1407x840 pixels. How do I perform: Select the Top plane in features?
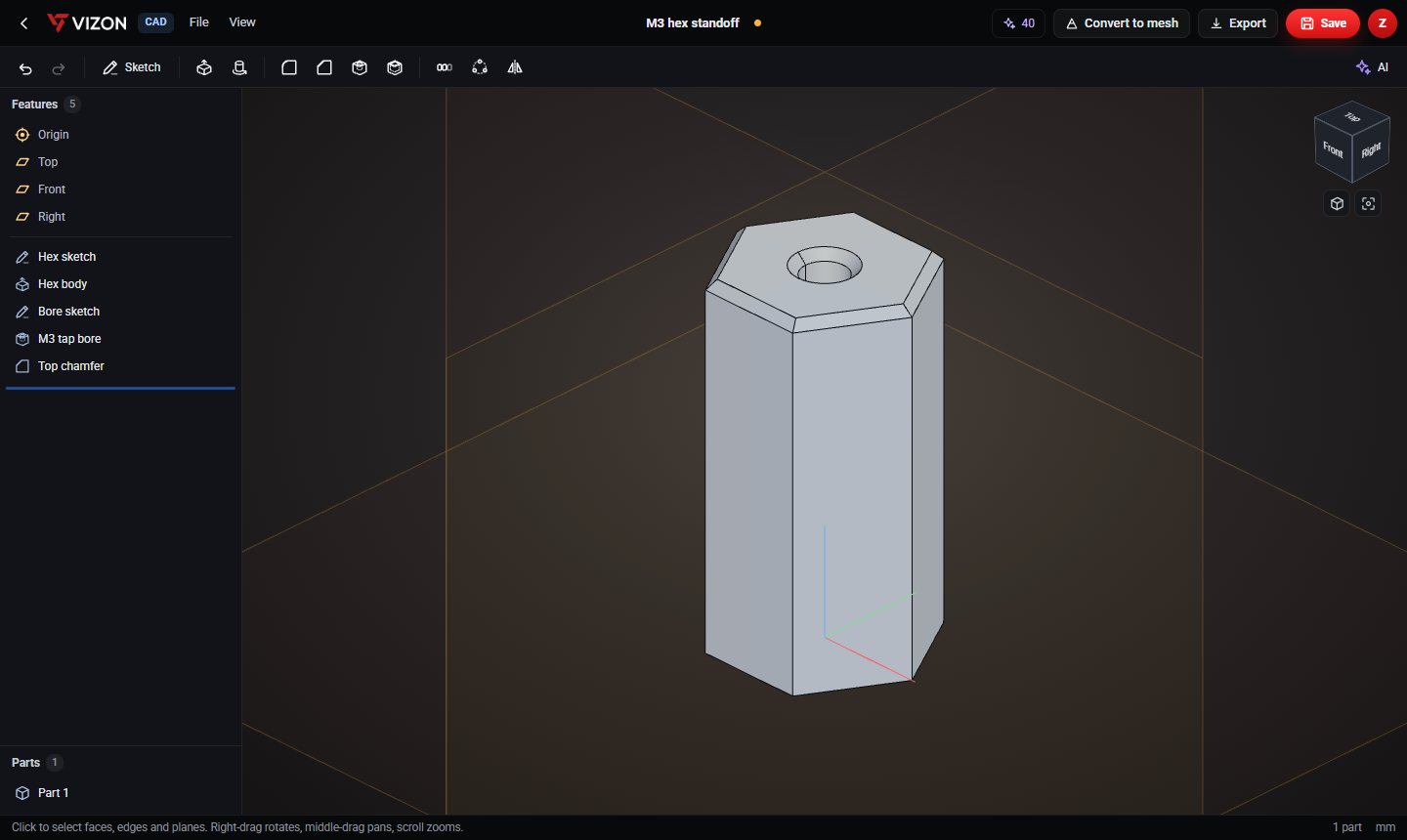point(120,162)
